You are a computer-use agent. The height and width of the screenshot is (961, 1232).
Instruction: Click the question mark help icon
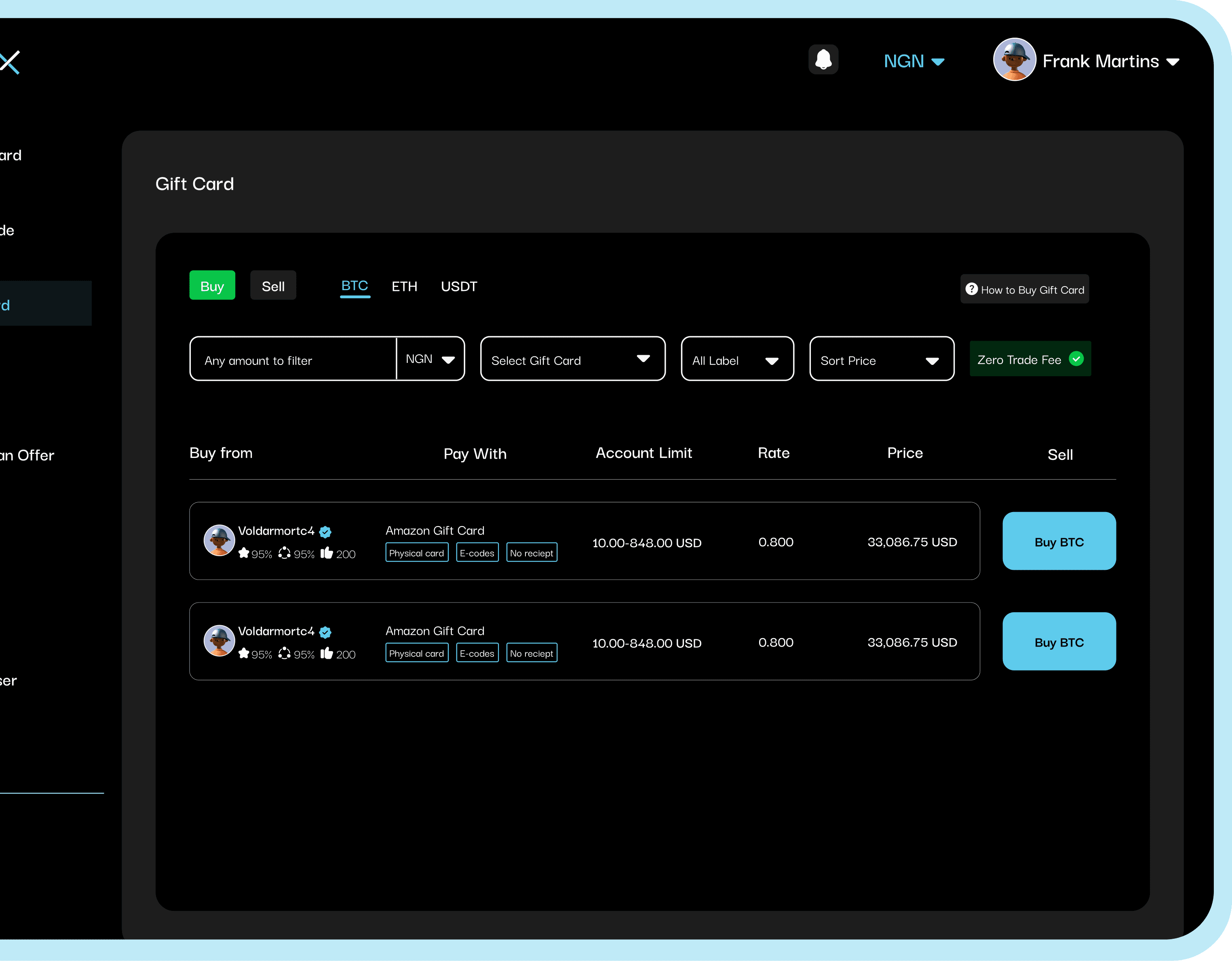971,289
